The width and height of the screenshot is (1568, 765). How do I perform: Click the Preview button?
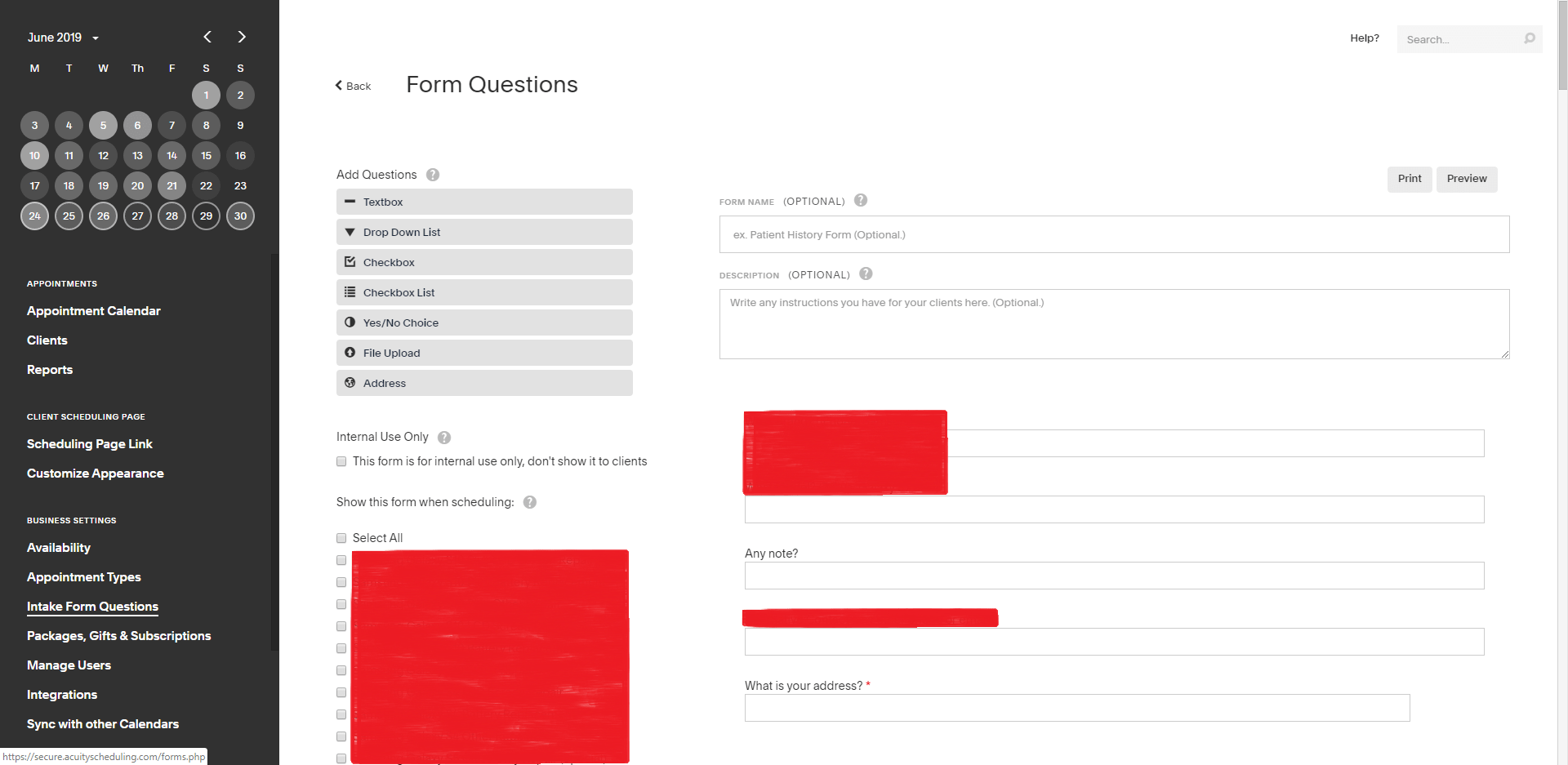1466,179
